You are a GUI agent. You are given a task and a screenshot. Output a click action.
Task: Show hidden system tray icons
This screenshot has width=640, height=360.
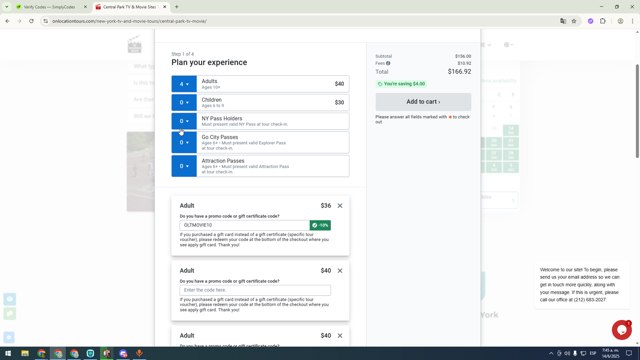551,353
